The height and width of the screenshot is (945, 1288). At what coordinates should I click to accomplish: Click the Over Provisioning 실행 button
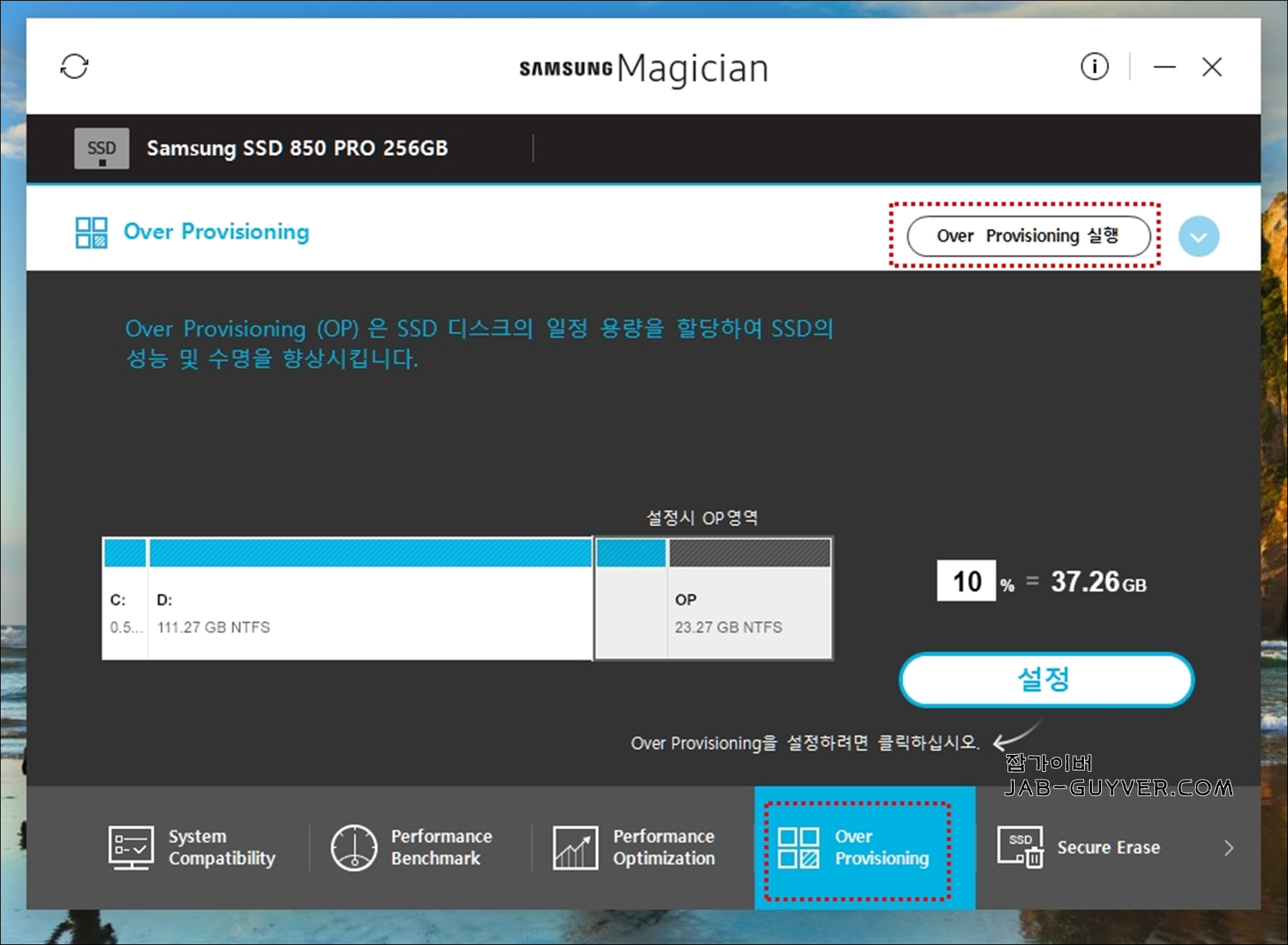(1028, 235)
